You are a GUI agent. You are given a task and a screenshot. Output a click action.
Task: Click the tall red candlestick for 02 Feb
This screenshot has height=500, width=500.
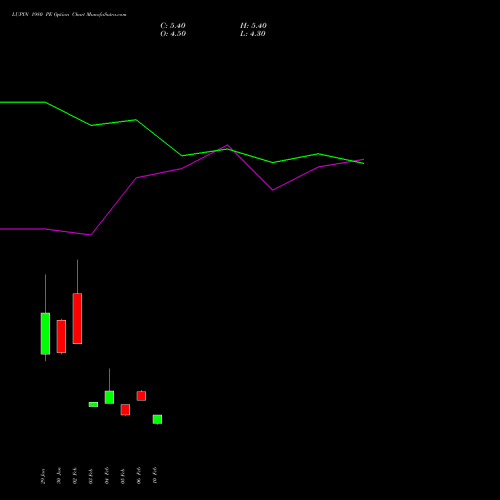coord(77,318)
